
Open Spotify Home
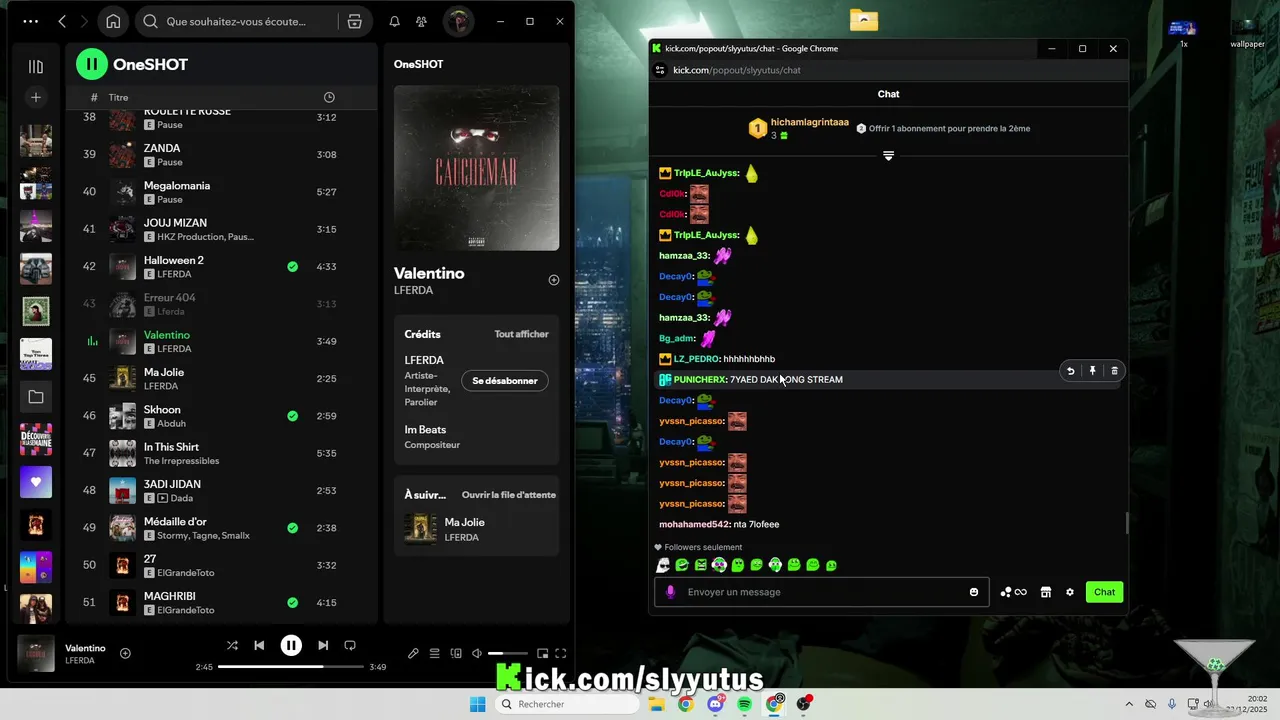click(113, 21)
